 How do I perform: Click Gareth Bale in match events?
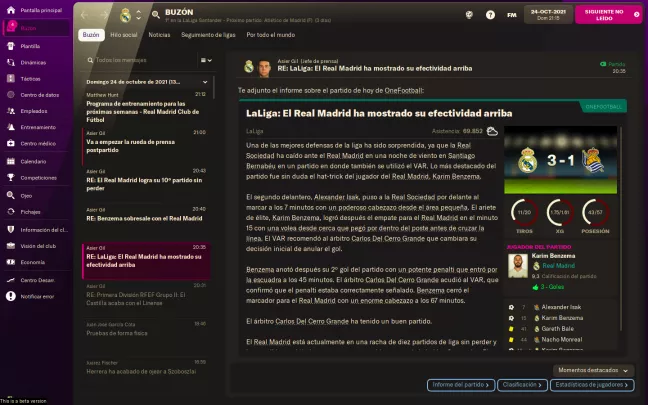(x=557, y=329)
